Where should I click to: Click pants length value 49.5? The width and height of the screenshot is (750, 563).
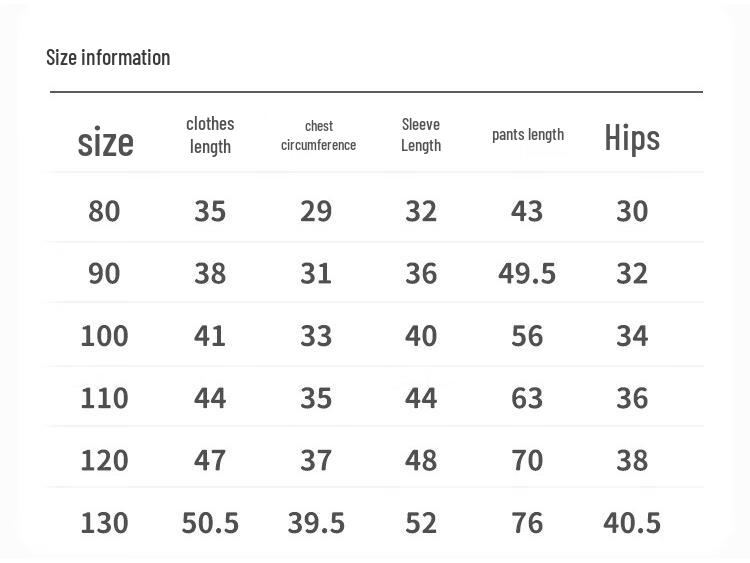coord(527,273)
